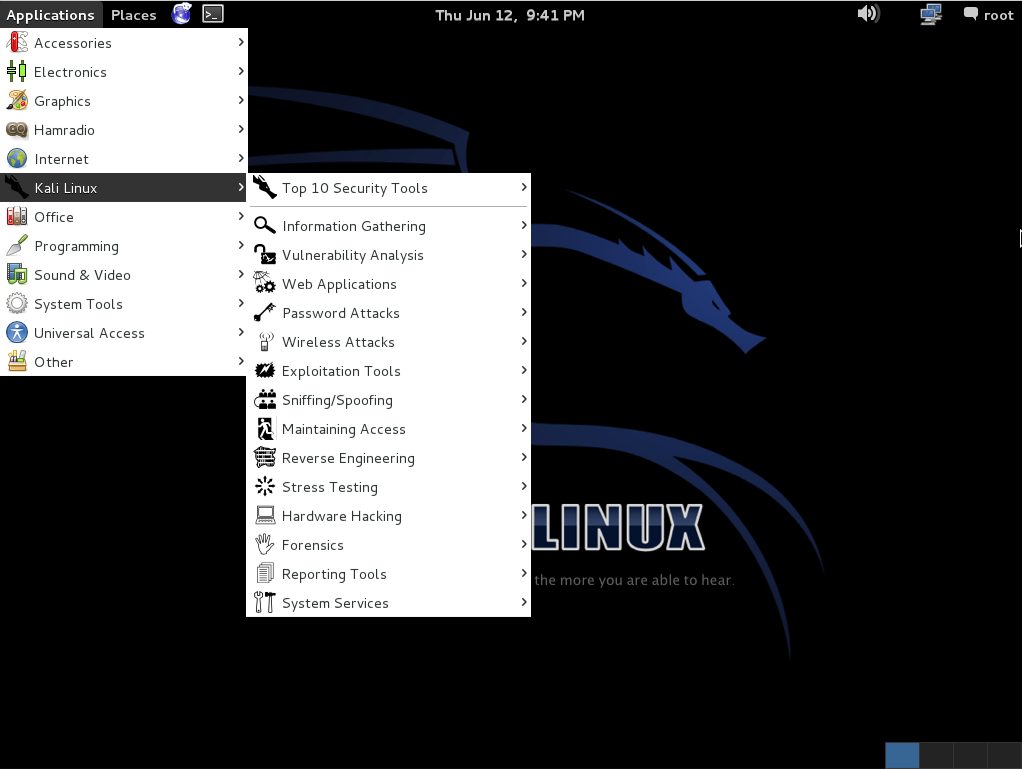The width and height of the screenshot is (1022, 769).
Task: Click the date and time display
Action: [510, 14]
